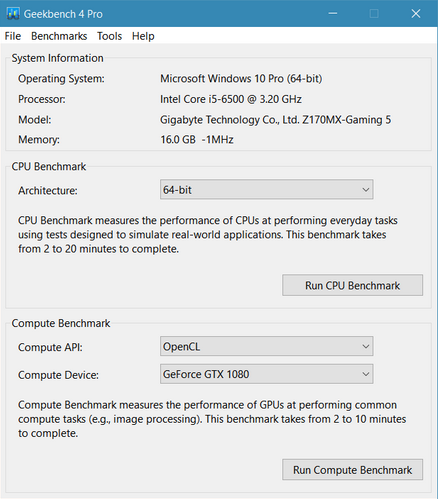Click the Gigabyte Z170MX-Gaming 5 model text
This screenshot has width=438, height=499.
[x=275, y=120]
